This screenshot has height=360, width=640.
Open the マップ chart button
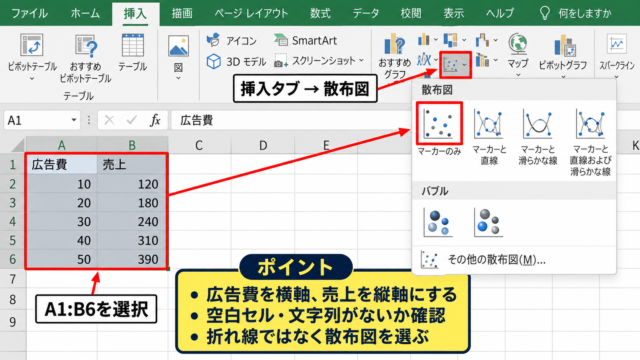[518, 55]
